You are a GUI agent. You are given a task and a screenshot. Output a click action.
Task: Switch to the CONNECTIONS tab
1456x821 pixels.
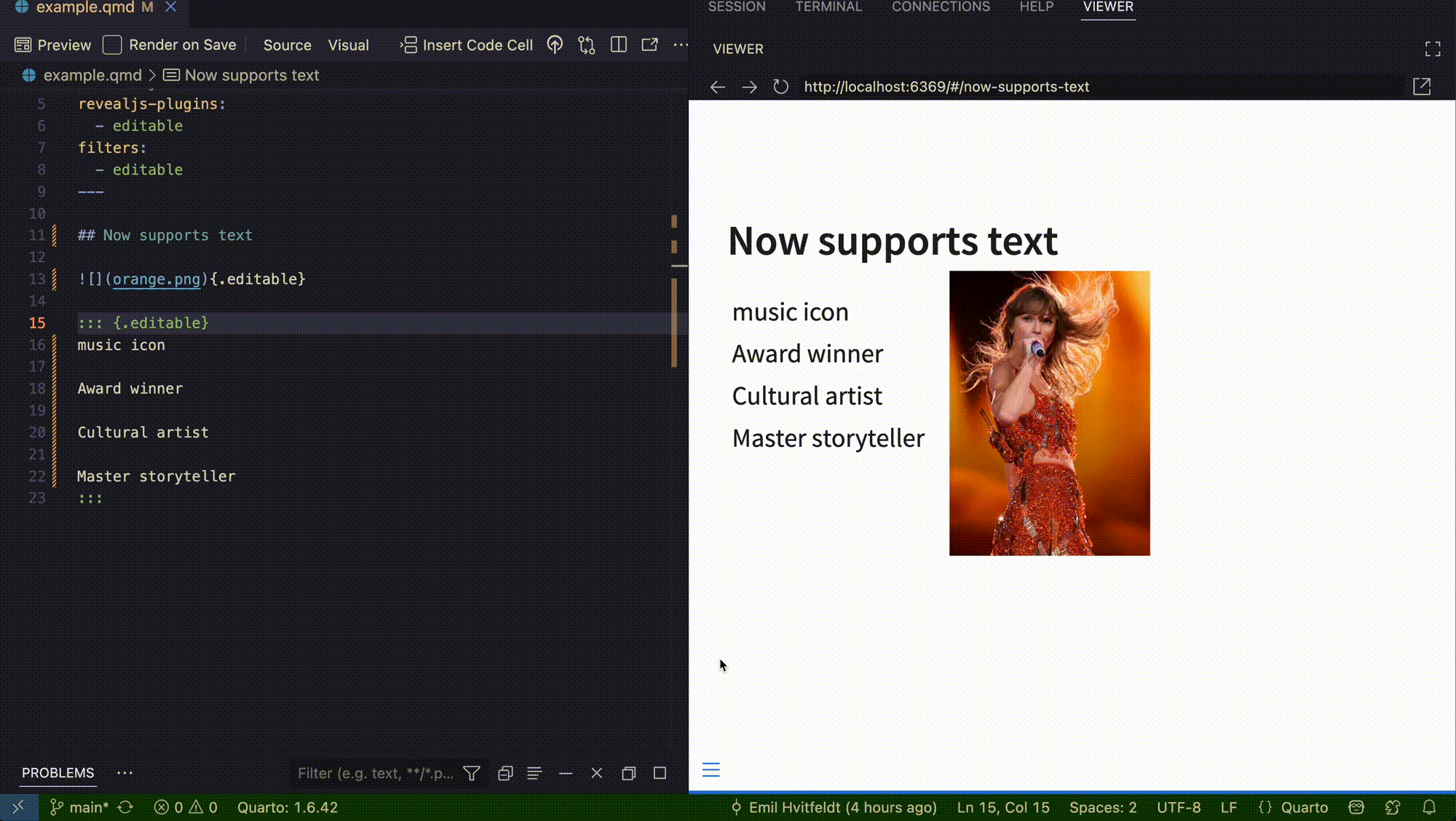click(940, 7)
